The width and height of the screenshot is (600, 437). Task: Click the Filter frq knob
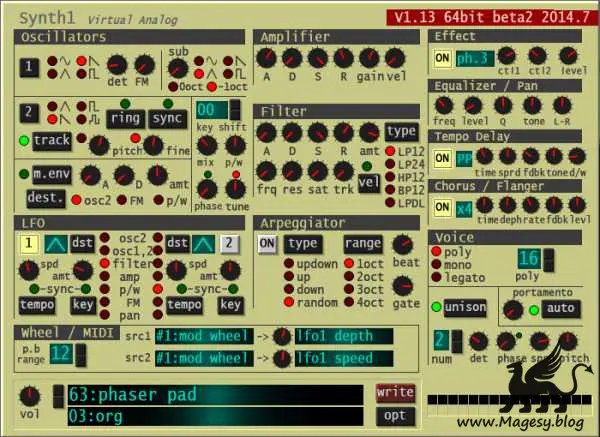point(266,171)
